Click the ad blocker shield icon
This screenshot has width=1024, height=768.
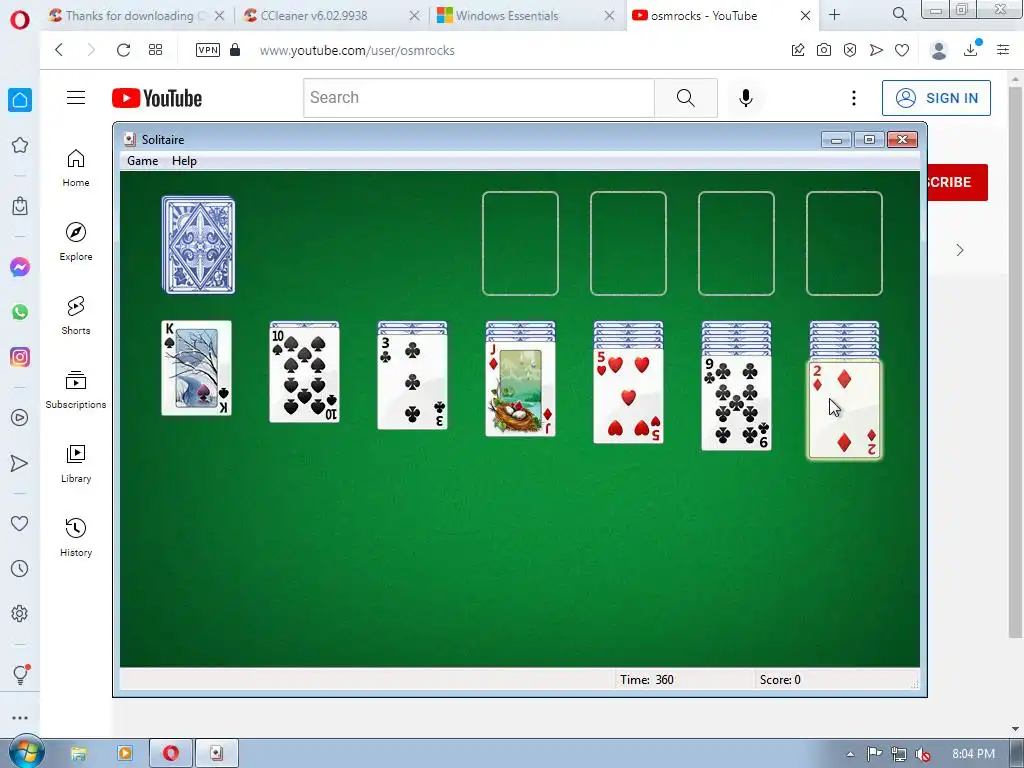[x=850, y=50]
